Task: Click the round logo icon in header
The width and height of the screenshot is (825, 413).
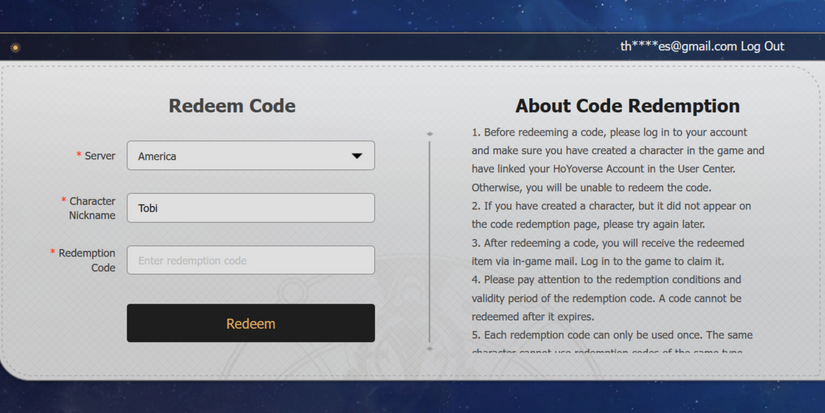Action: point(15,47)
